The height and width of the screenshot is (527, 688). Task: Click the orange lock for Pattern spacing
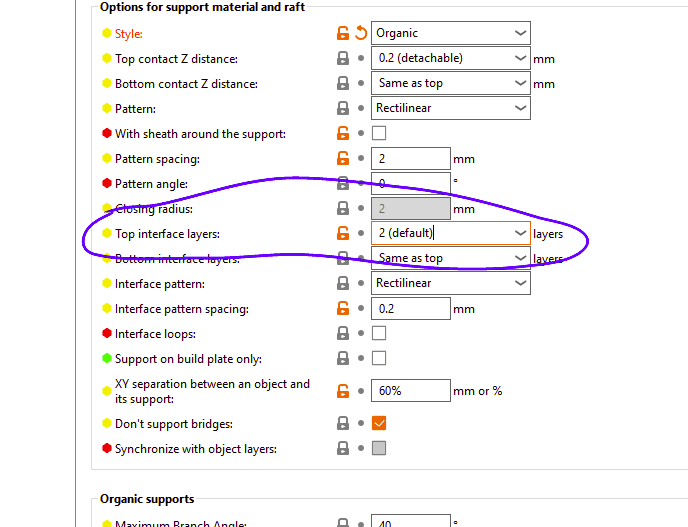tap(343, 158)
